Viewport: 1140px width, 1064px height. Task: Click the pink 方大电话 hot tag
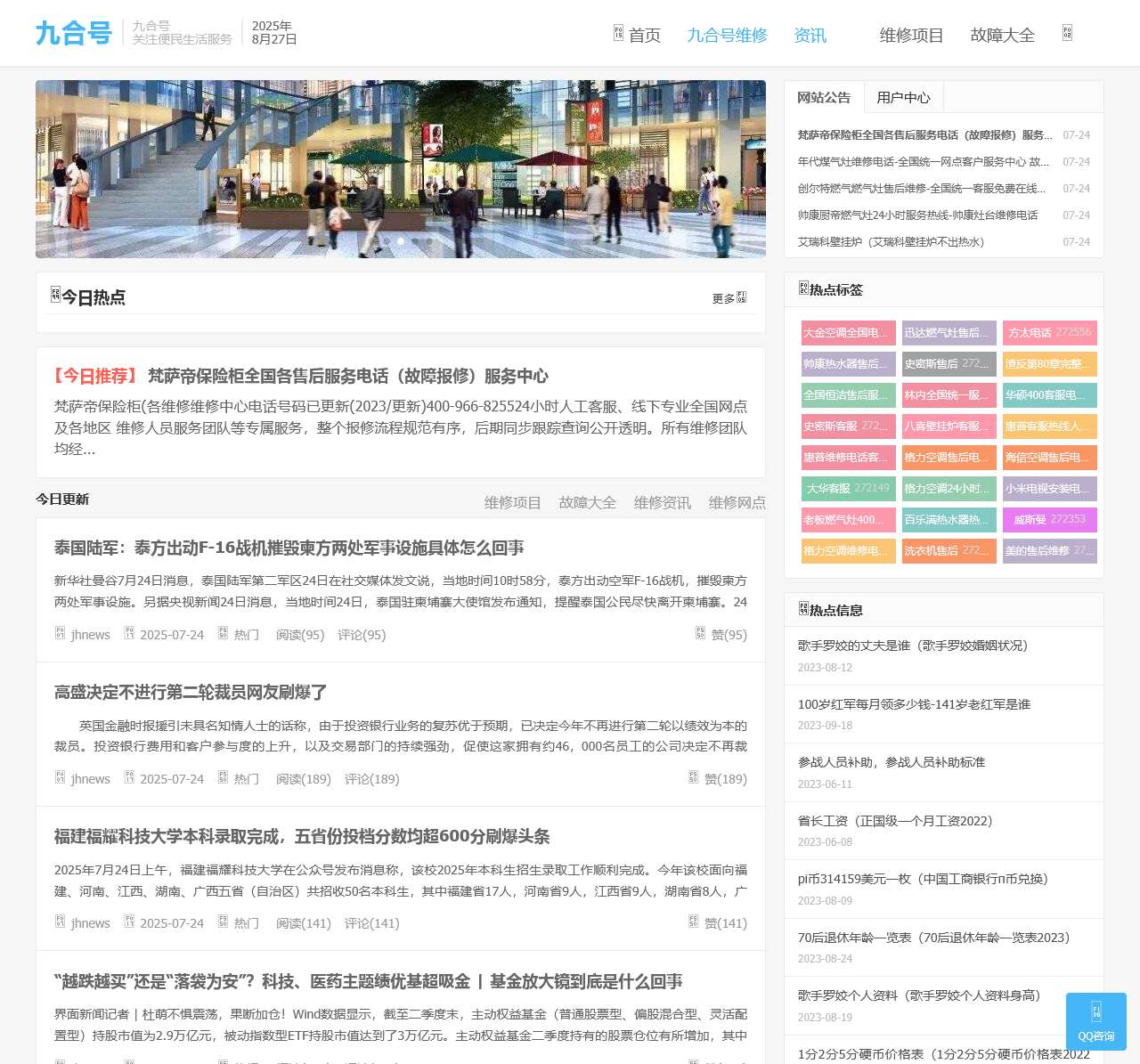[1049, 332]
